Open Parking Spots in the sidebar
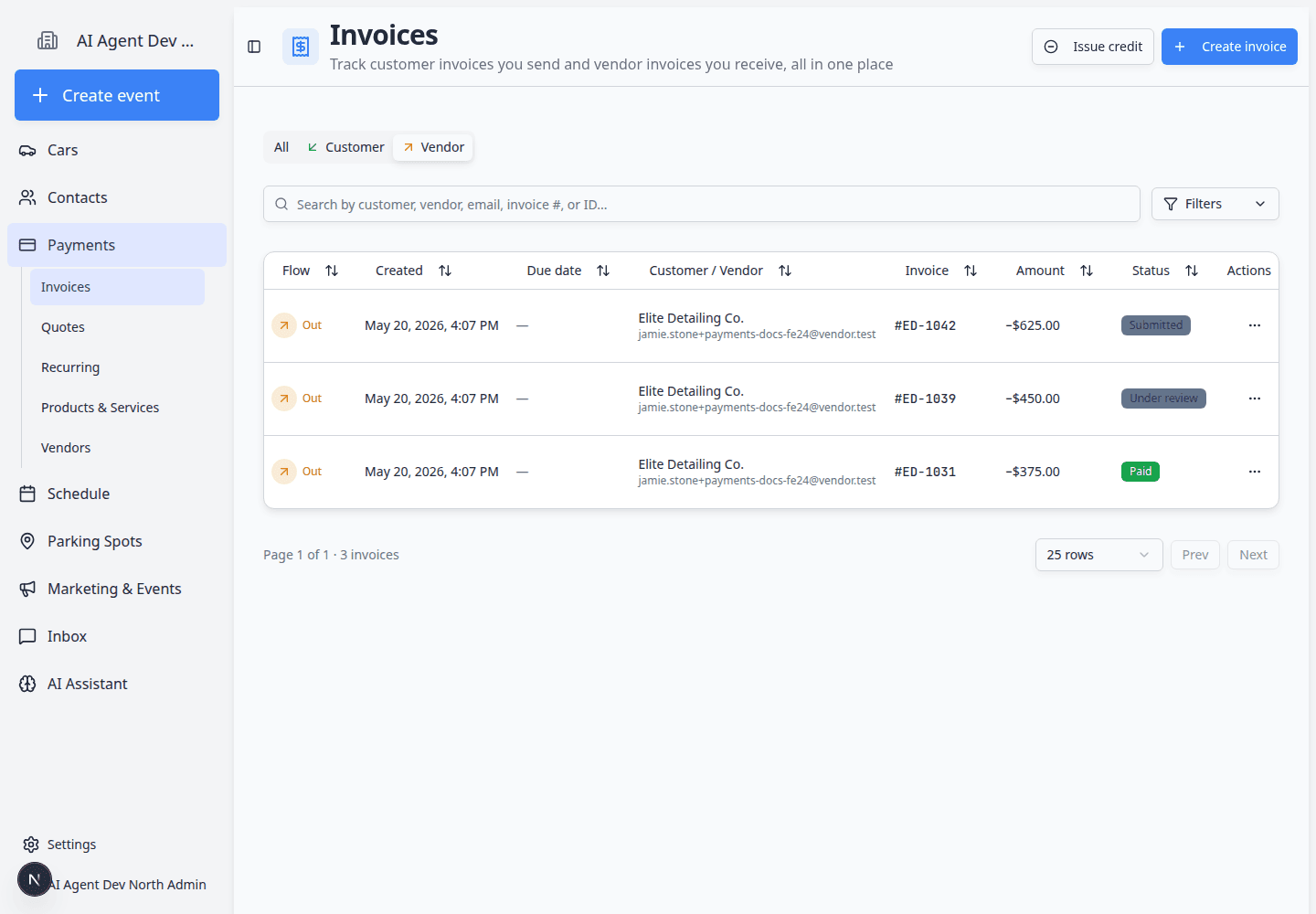Image resolution: width=1316 pixels, height=914 pixels. tap(117, 541)
